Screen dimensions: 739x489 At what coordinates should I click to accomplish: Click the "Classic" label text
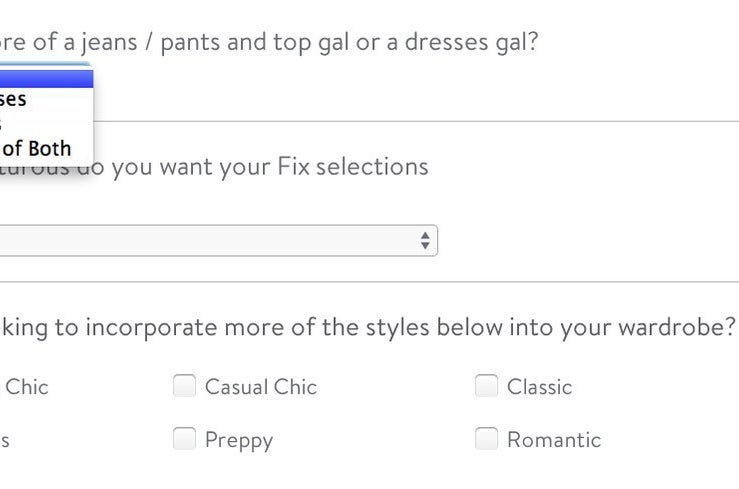tap(539, 387)
